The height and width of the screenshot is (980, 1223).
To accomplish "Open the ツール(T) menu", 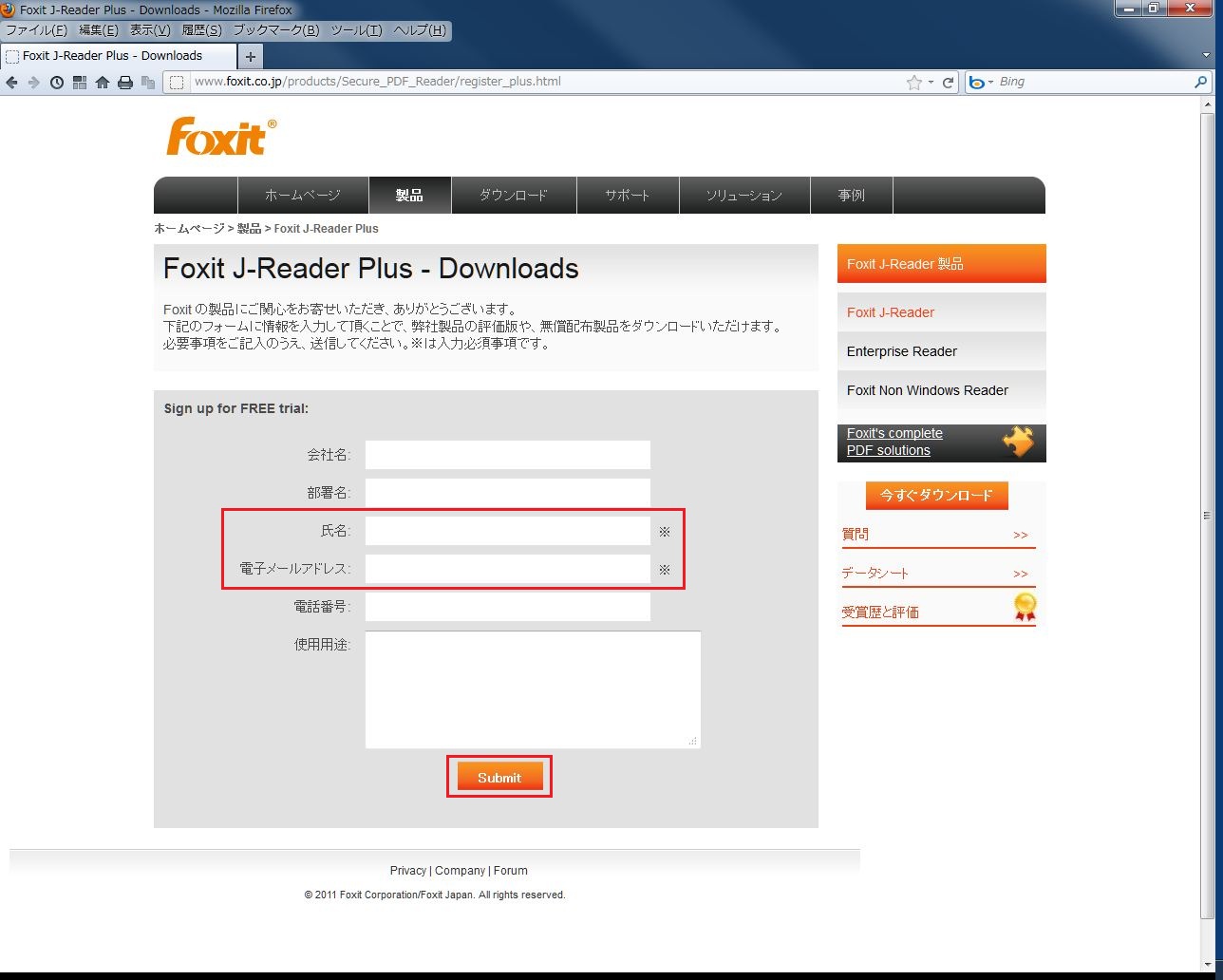I will pos(356,30).
